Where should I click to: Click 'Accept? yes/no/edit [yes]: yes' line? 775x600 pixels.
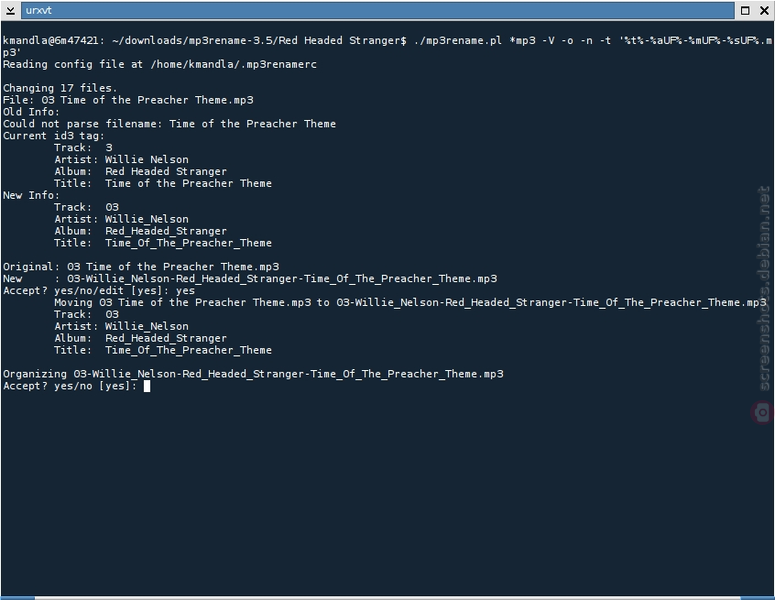click(x=99, y=291)
